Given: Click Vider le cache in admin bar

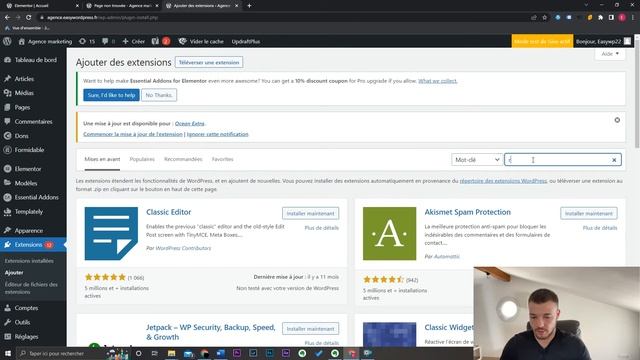Looking at the screenshot, I should point(201,41).
